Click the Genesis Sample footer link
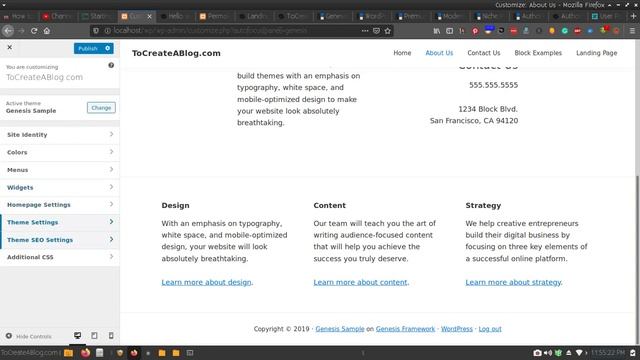Image resolution: width=640 pixels, height=360 pixels. pos(340,329)
